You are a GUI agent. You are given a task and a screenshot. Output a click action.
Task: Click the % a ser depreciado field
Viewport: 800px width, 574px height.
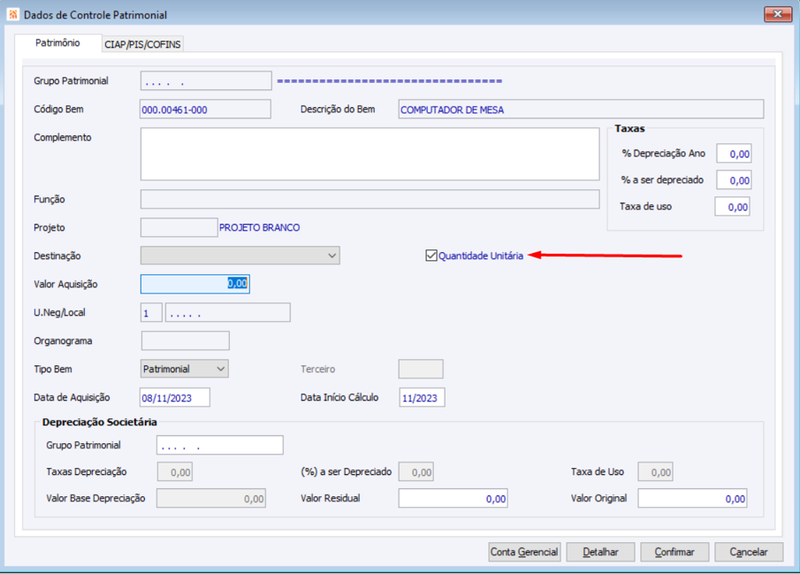click(734, 180)
